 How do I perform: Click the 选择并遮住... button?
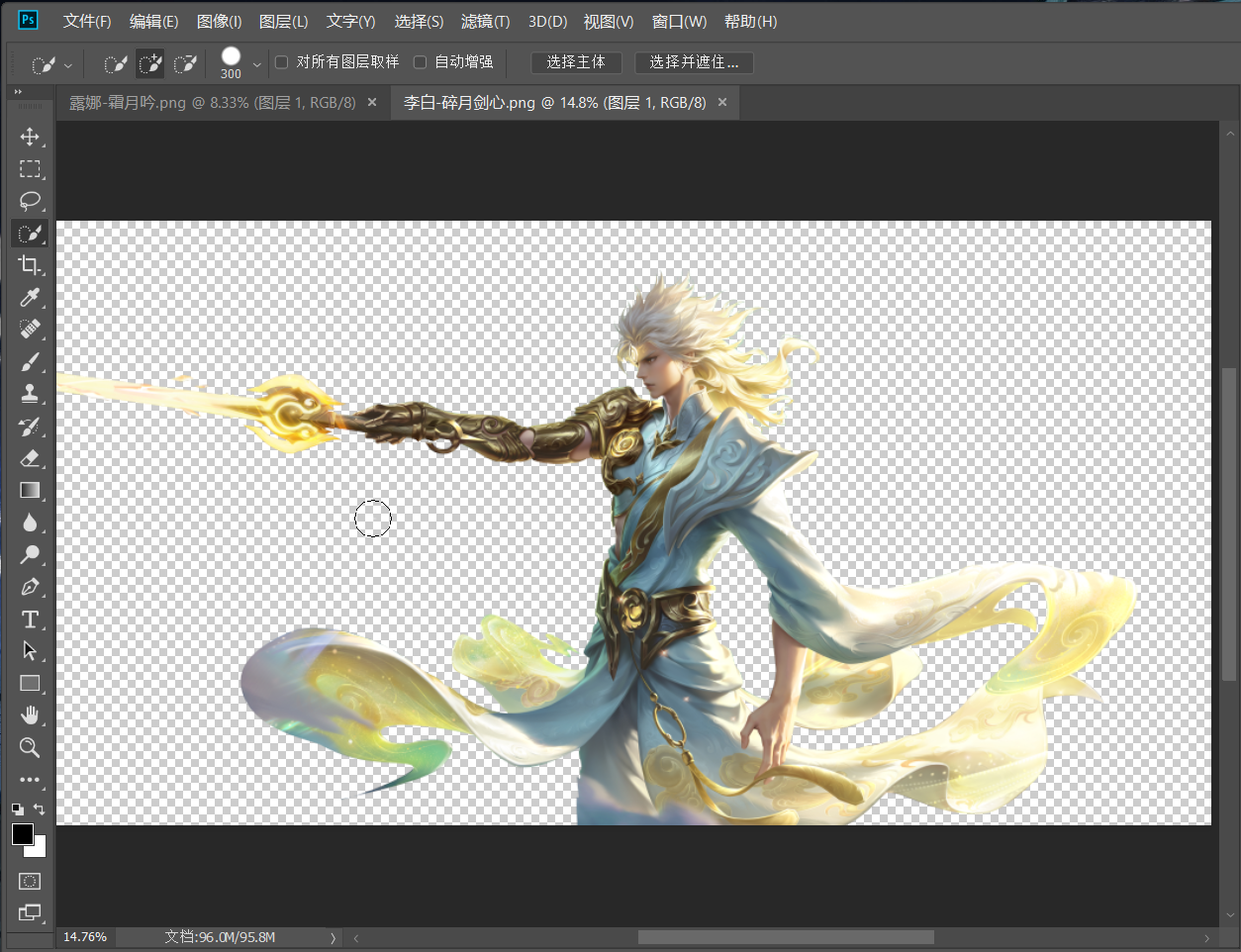point(694,62)
